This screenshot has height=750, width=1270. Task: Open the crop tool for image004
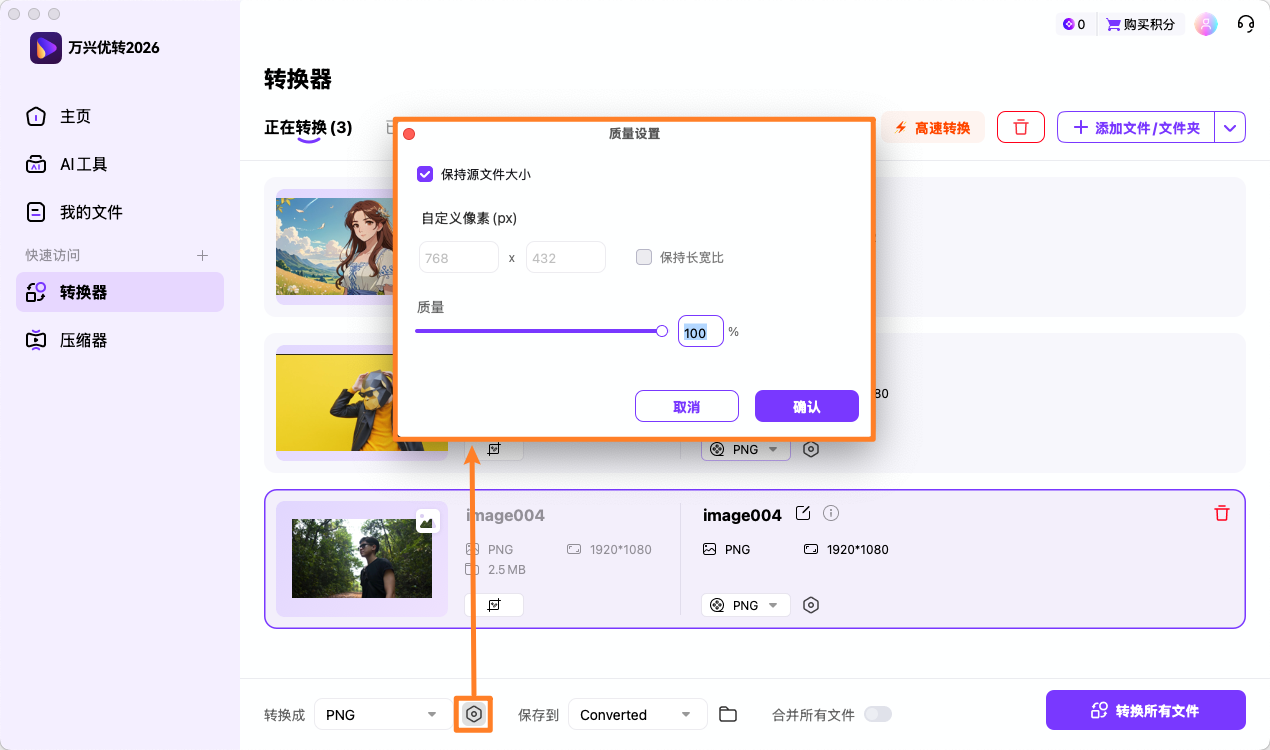[496, 604]
